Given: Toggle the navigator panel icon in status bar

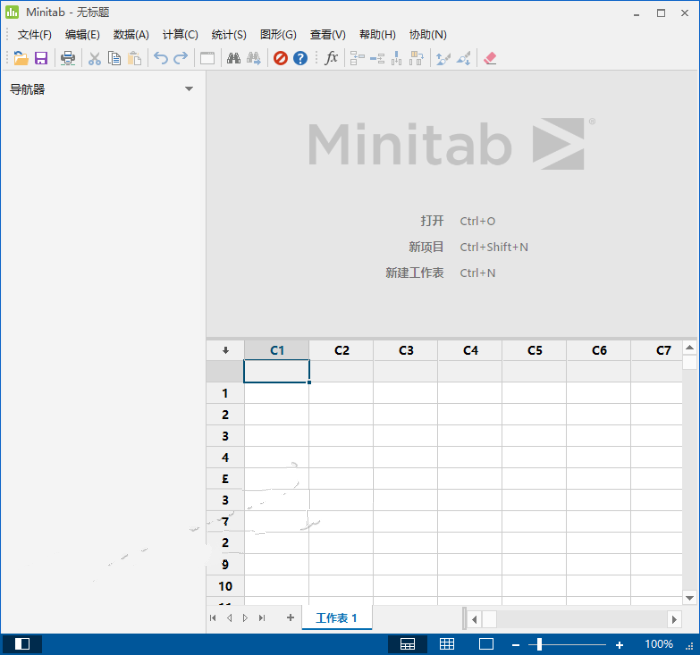Looking at the screenshot, I should click(22, 644).
